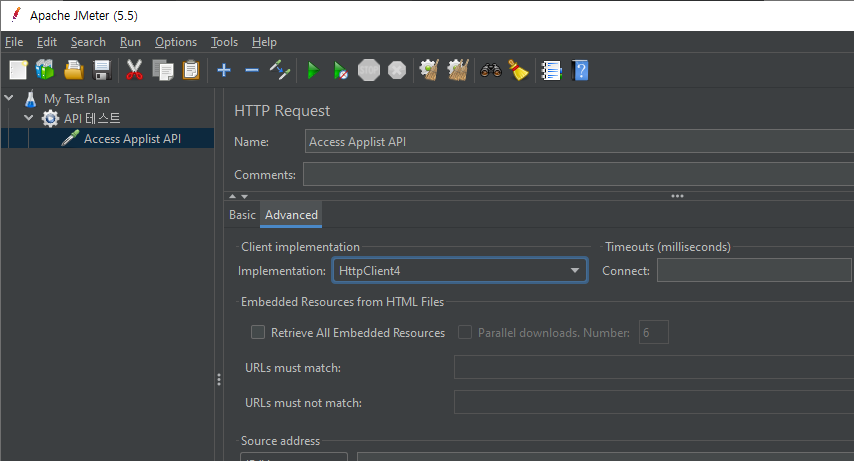The width and height of the screenshot is (854, 461).
Task: Click the JMeter feather title icon
Action: [16, 15]
